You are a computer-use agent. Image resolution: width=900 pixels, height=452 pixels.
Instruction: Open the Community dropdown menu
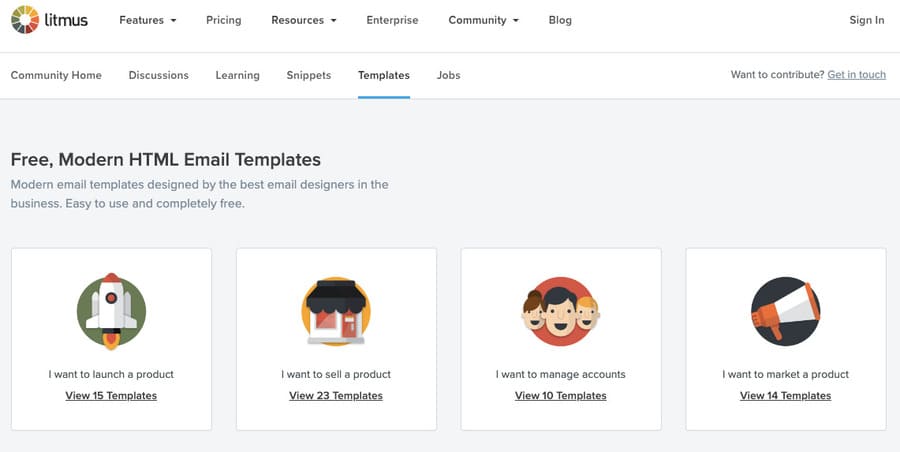pyautogui.click(x=483, y=20)
